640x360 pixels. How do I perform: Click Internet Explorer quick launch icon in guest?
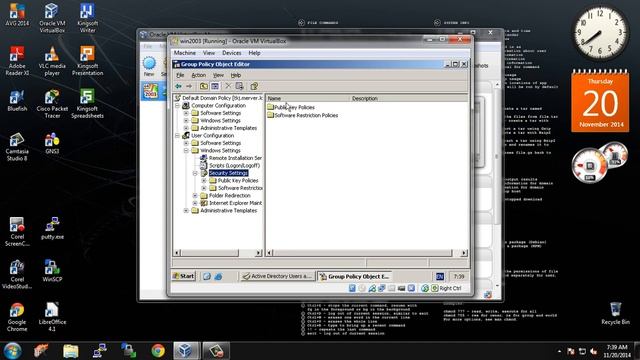click(218, 276)
